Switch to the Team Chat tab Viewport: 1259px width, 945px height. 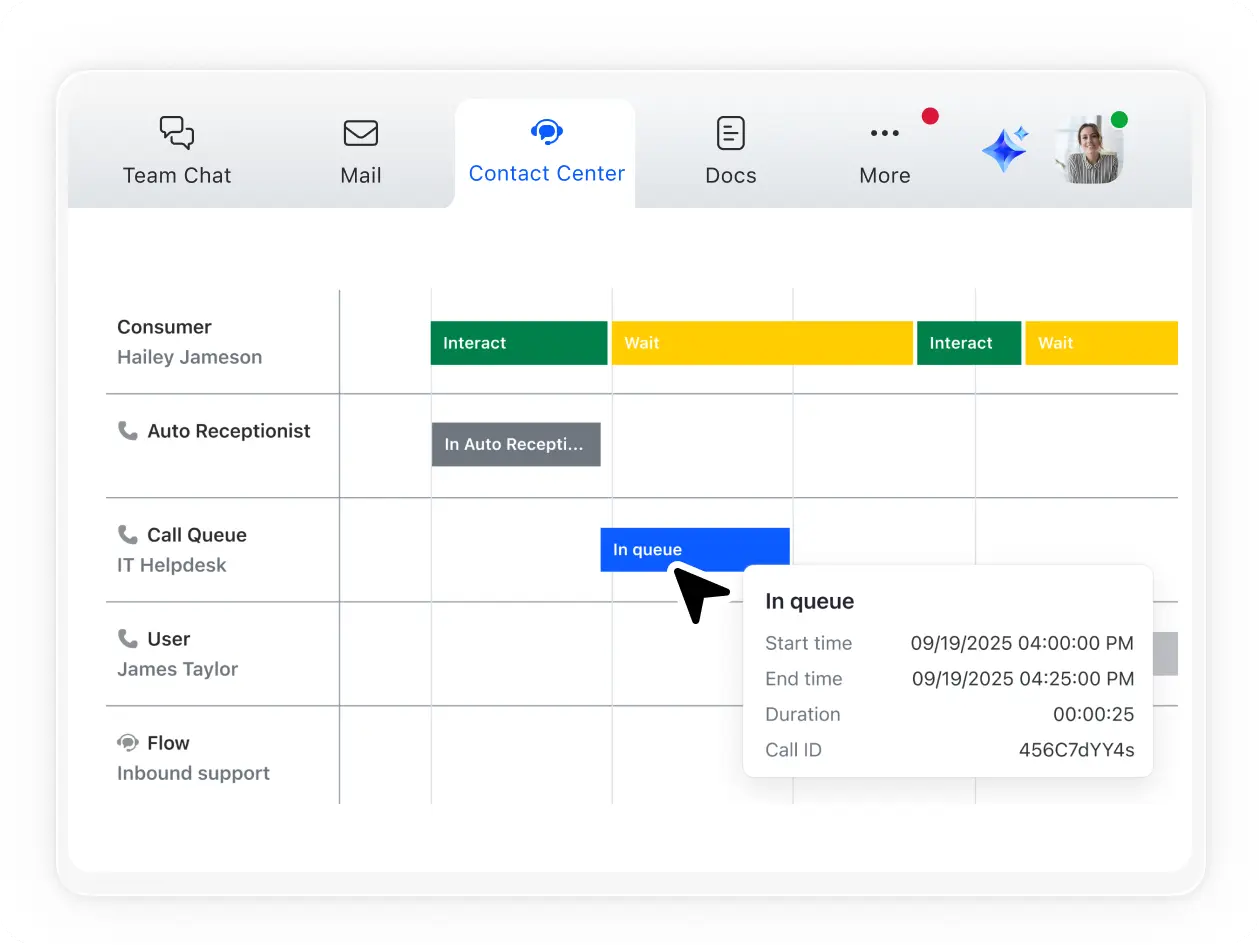point(176,152)
